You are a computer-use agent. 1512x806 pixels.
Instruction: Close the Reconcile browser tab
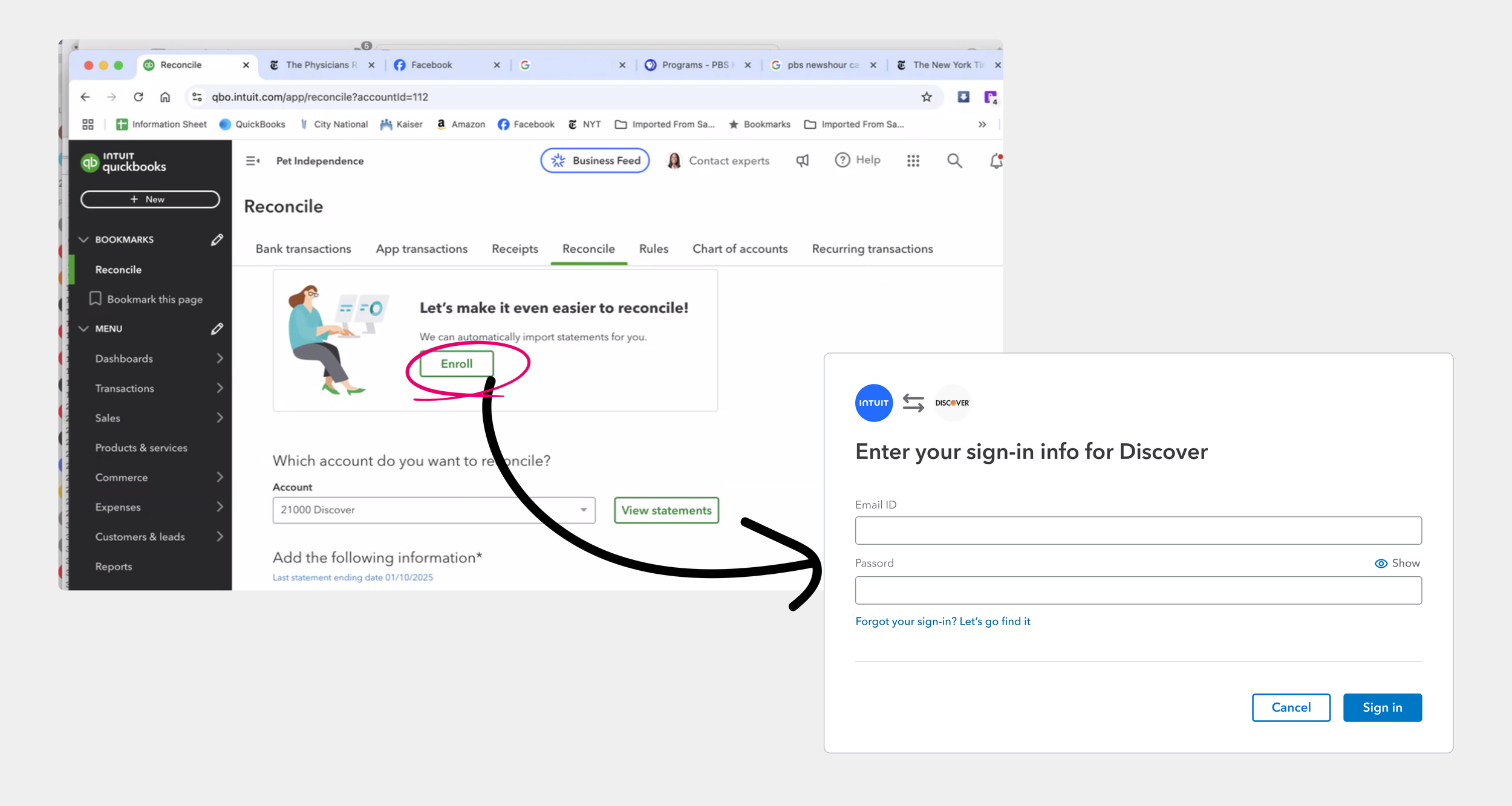tap(246, 65)
